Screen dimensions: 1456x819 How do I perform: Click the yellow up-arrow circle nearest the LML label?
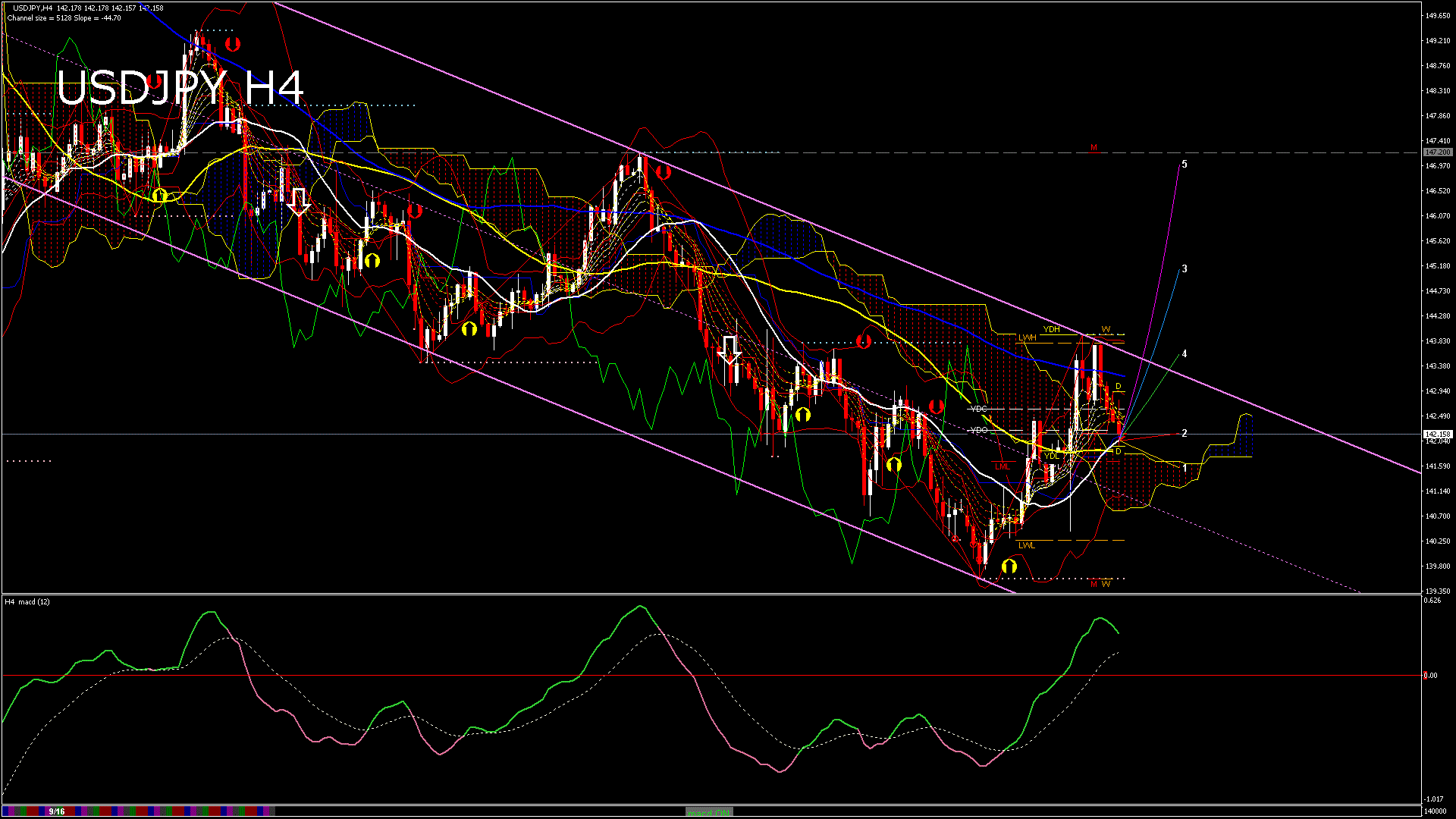(x=894, y=463)
